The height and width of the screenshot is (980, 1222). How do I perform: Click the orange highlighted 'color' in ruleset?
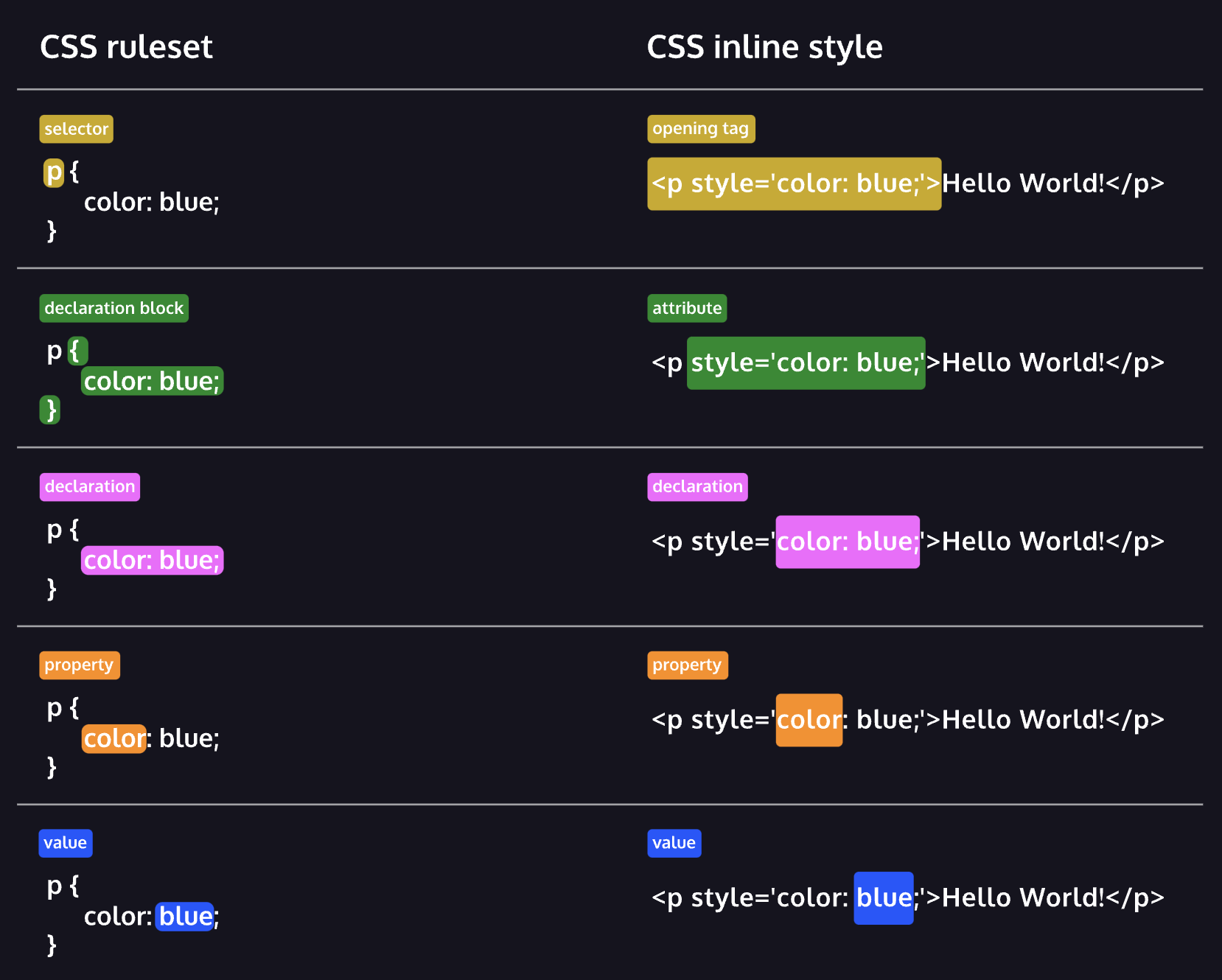[114, 738]
